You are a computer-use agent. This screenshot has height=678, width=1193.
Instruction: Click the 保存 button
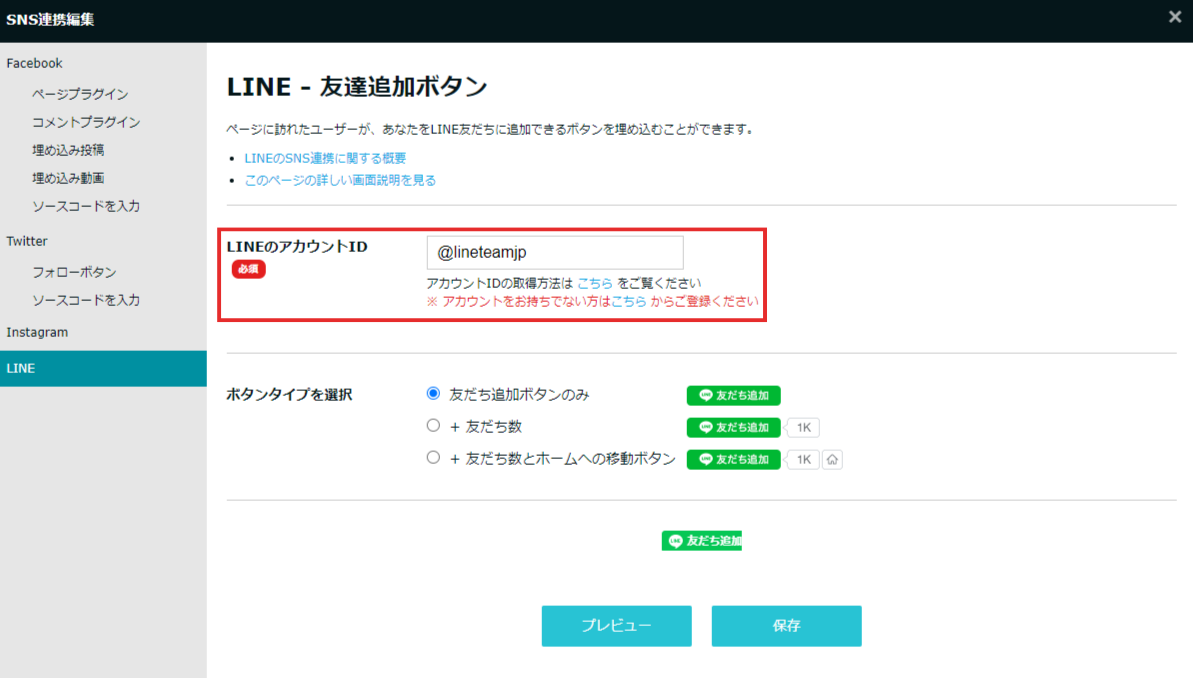(786, 625)
